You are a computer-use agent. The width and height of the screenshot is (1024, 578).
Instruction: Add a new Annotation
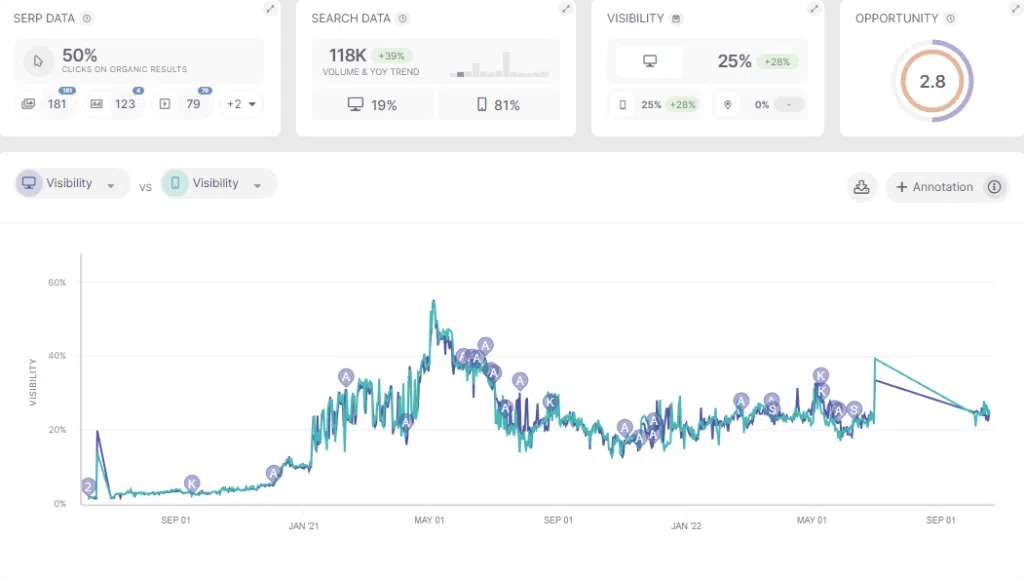[x=935, y=187]
